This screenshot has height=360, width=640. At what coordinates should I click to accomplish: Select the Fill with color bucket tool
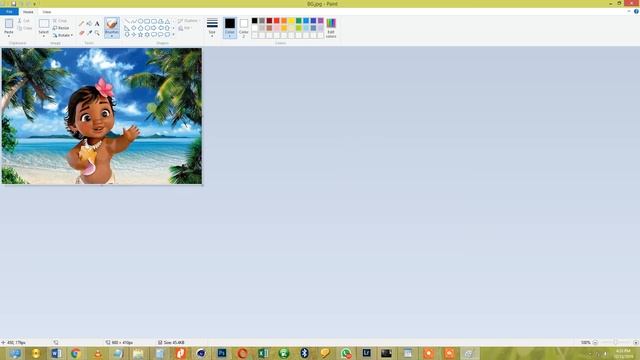(89, 24)
